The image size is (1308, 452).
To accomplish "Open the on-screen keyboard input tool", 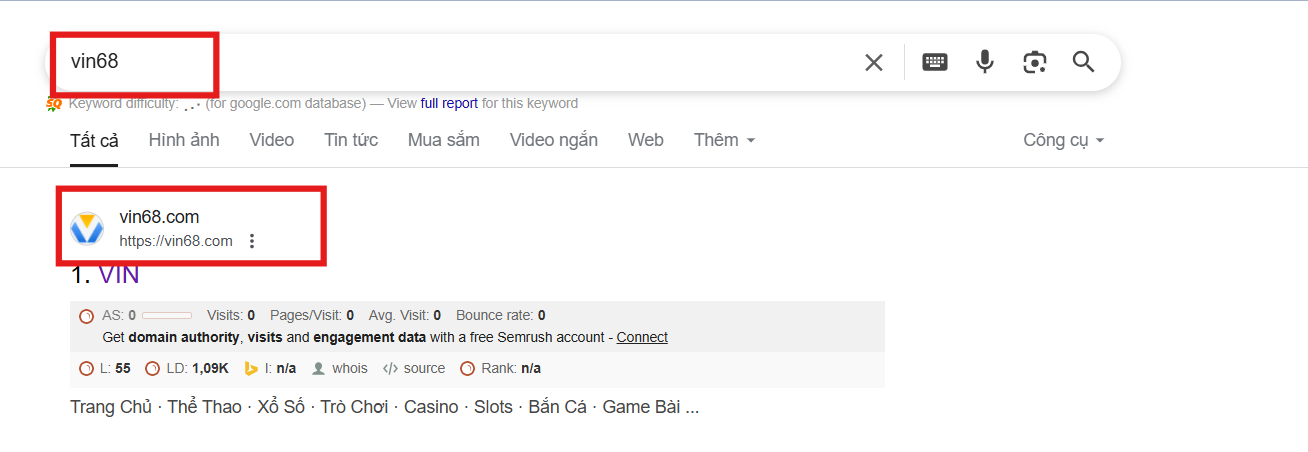I will pos(935,62).
